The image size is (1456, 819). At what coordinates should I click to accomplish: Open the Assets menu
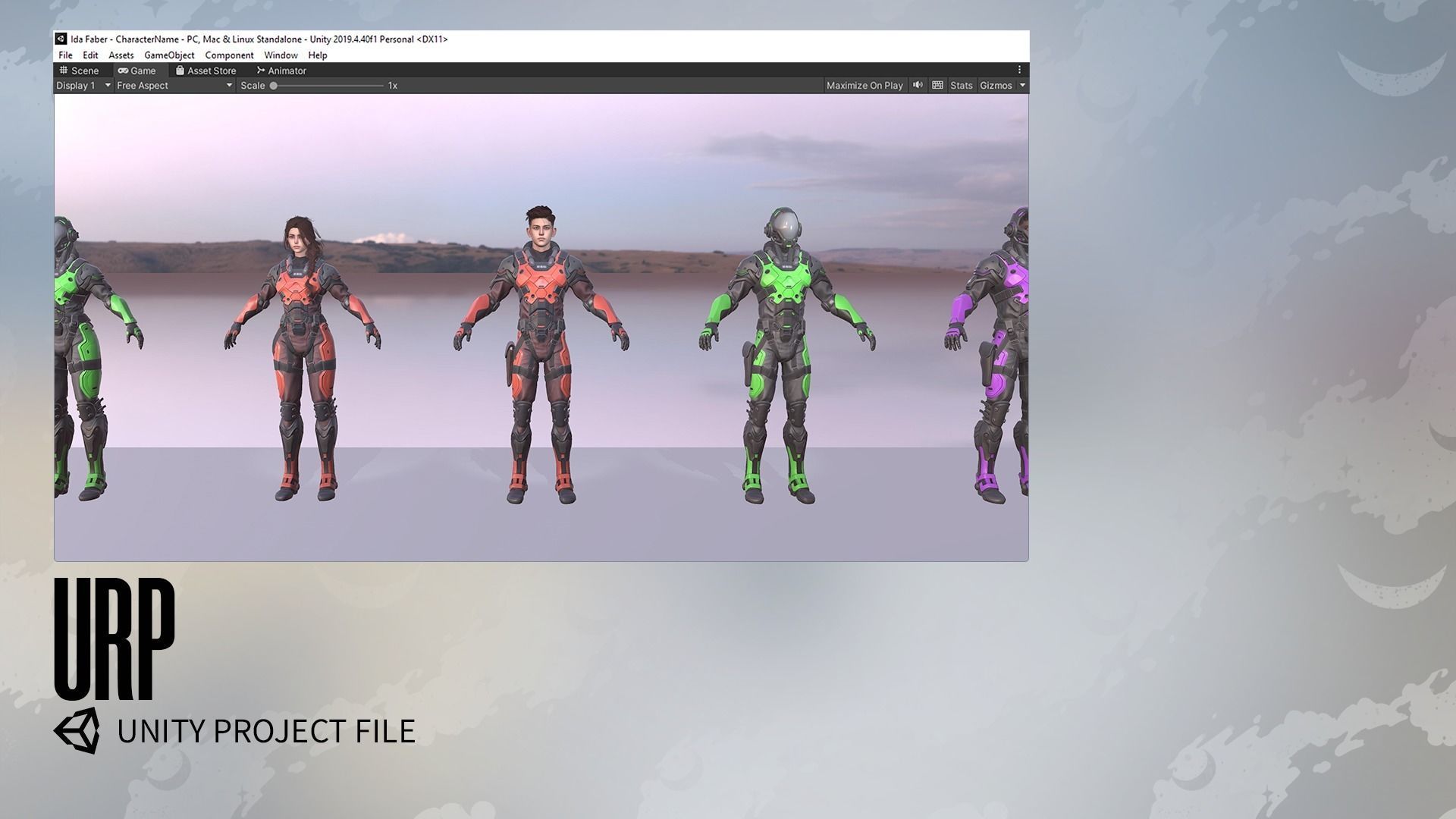tap(121, 55)
